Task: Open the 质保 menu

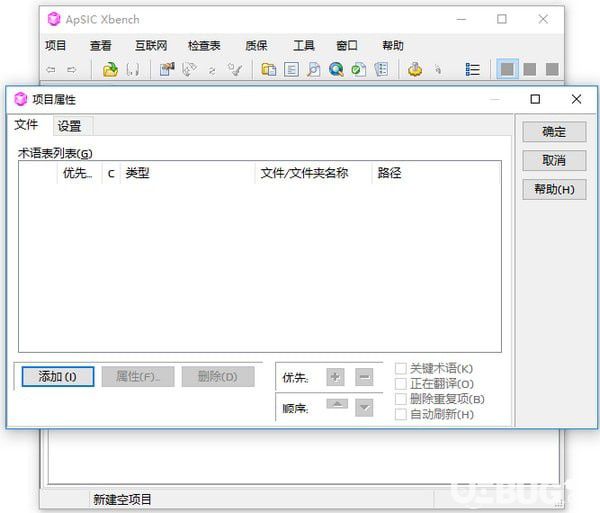Action: tap(256, 46)
